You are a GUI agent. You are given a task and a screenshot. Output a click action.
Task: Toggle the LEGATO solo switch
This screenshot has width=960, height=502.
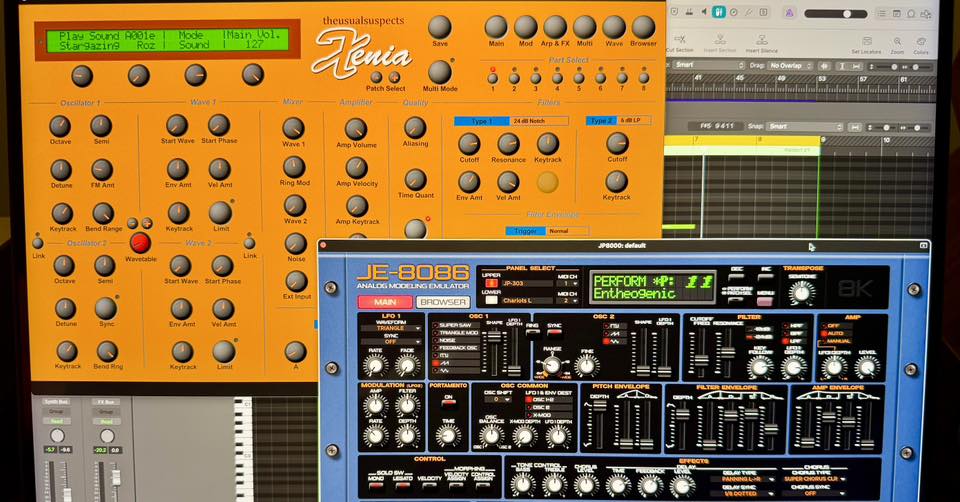point(402,485)
